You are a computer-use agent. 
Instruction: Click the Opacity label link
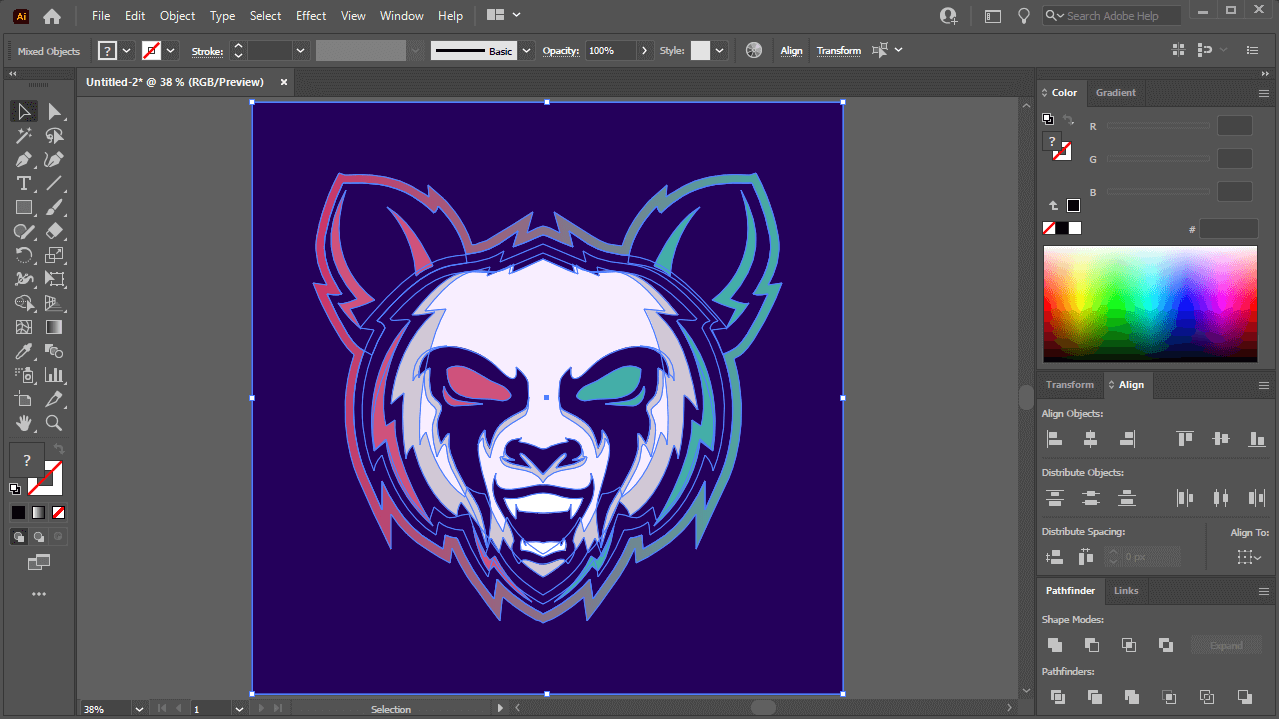(561, 51)
